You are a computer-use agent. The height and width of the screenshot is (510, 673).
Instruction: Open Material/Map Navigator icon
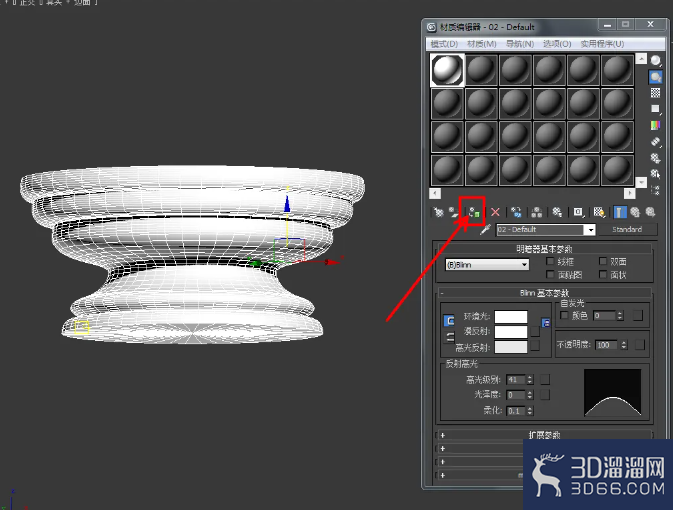coord(655,190)
